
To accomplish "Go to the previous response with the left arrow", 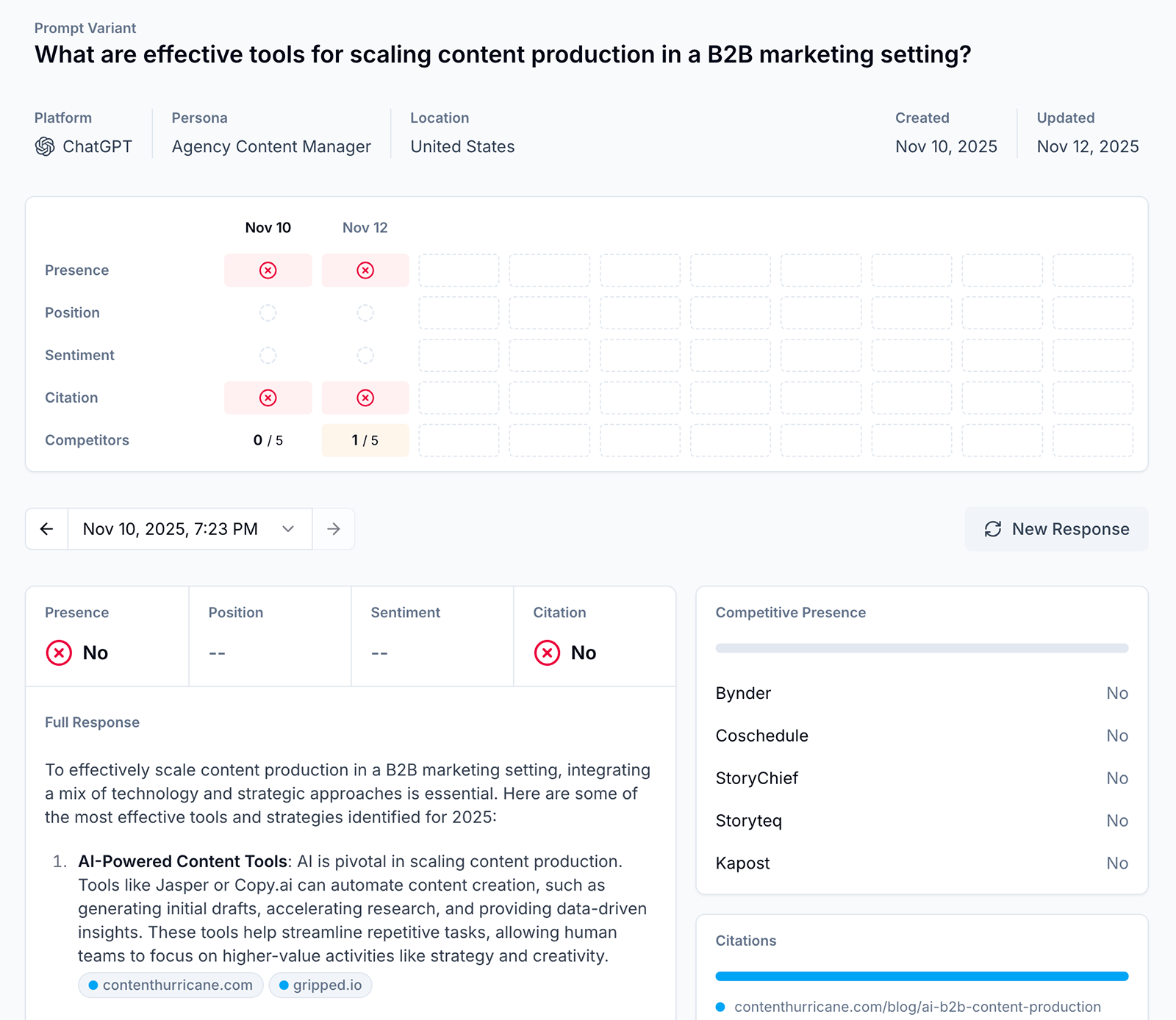I will point(47,529).
